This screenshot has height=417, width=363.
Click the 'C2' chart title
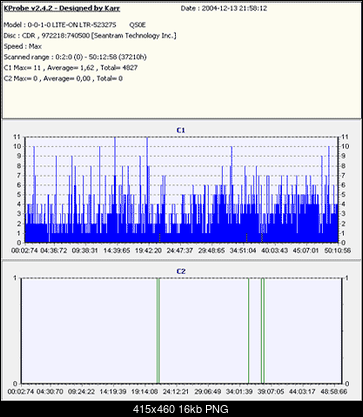pos(181,271)
